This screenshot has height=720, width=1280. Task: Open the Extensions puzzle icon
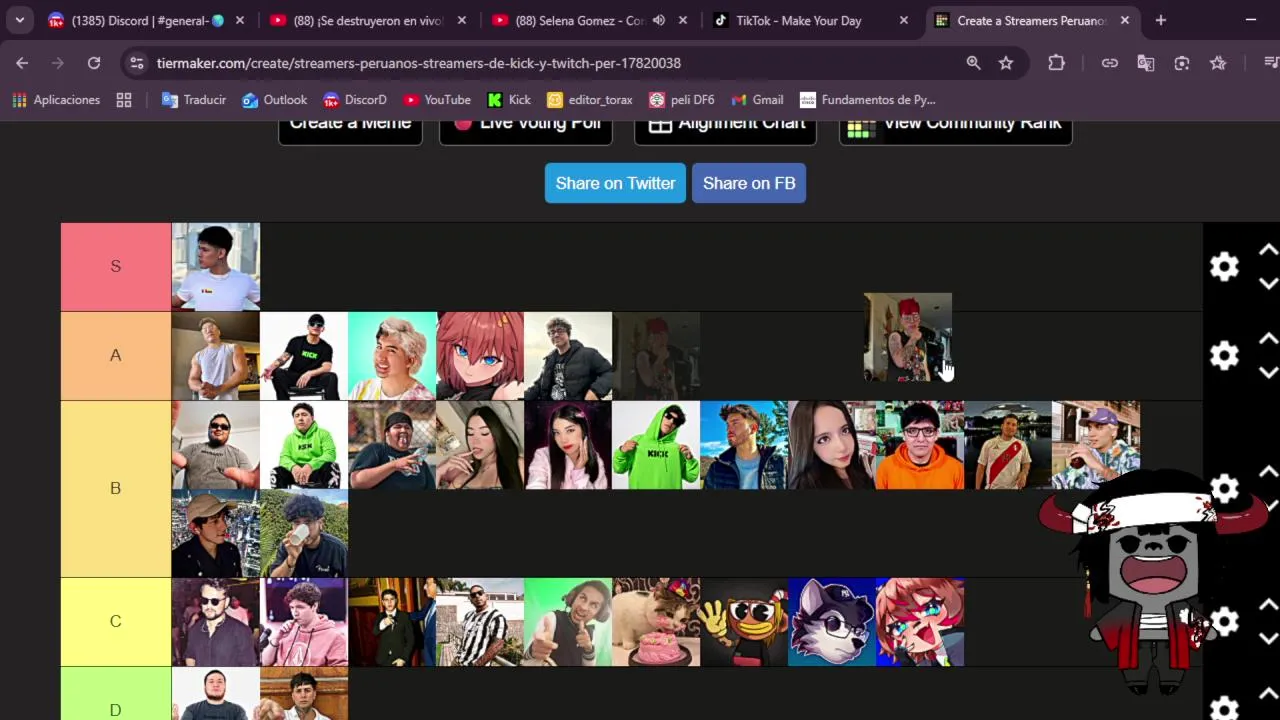1056,63
